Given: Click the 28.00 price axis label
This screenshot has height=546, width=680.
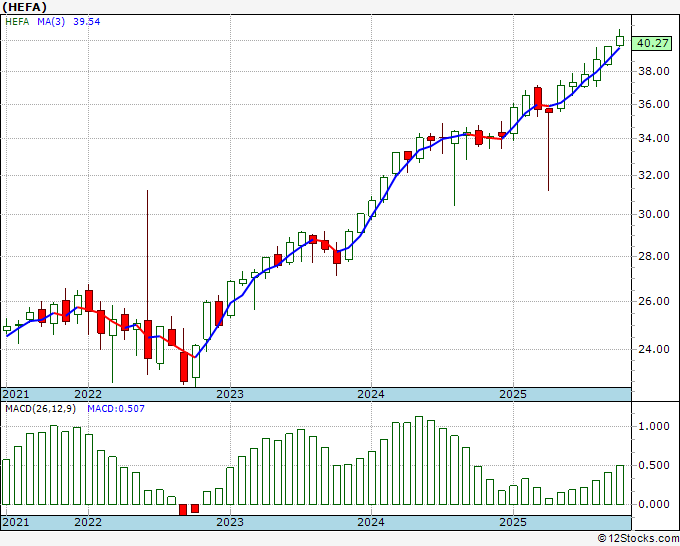Looking at the screenshot, I should point(654,256).
